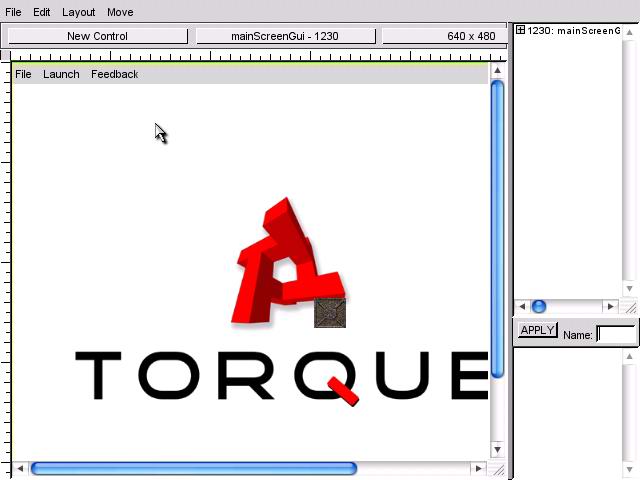
Task: Select the 1230: mainScreenGui tree row
Action: click(x=573, y=30)
